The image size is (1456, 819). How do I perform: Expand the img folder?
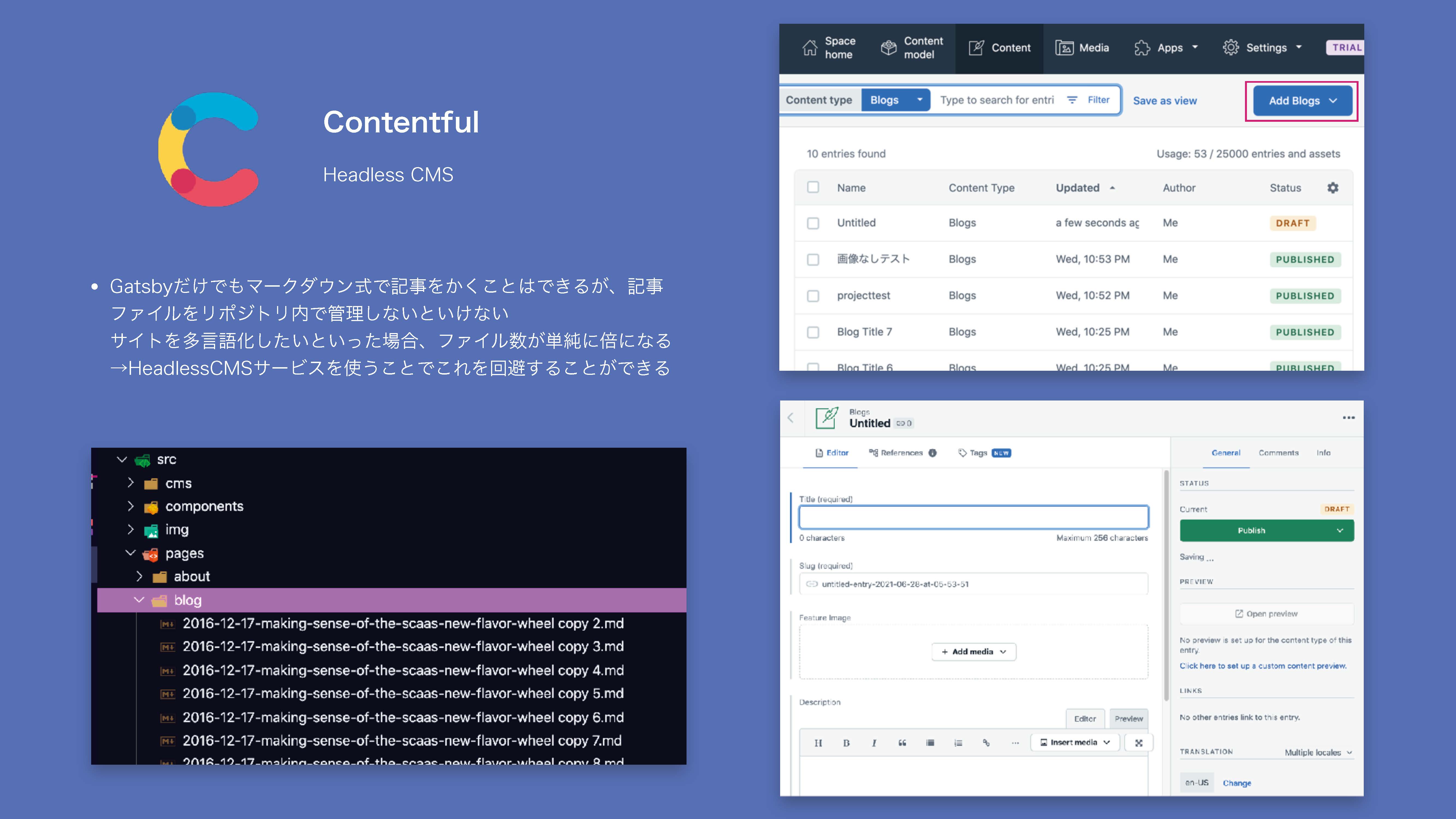pos(130,529)
